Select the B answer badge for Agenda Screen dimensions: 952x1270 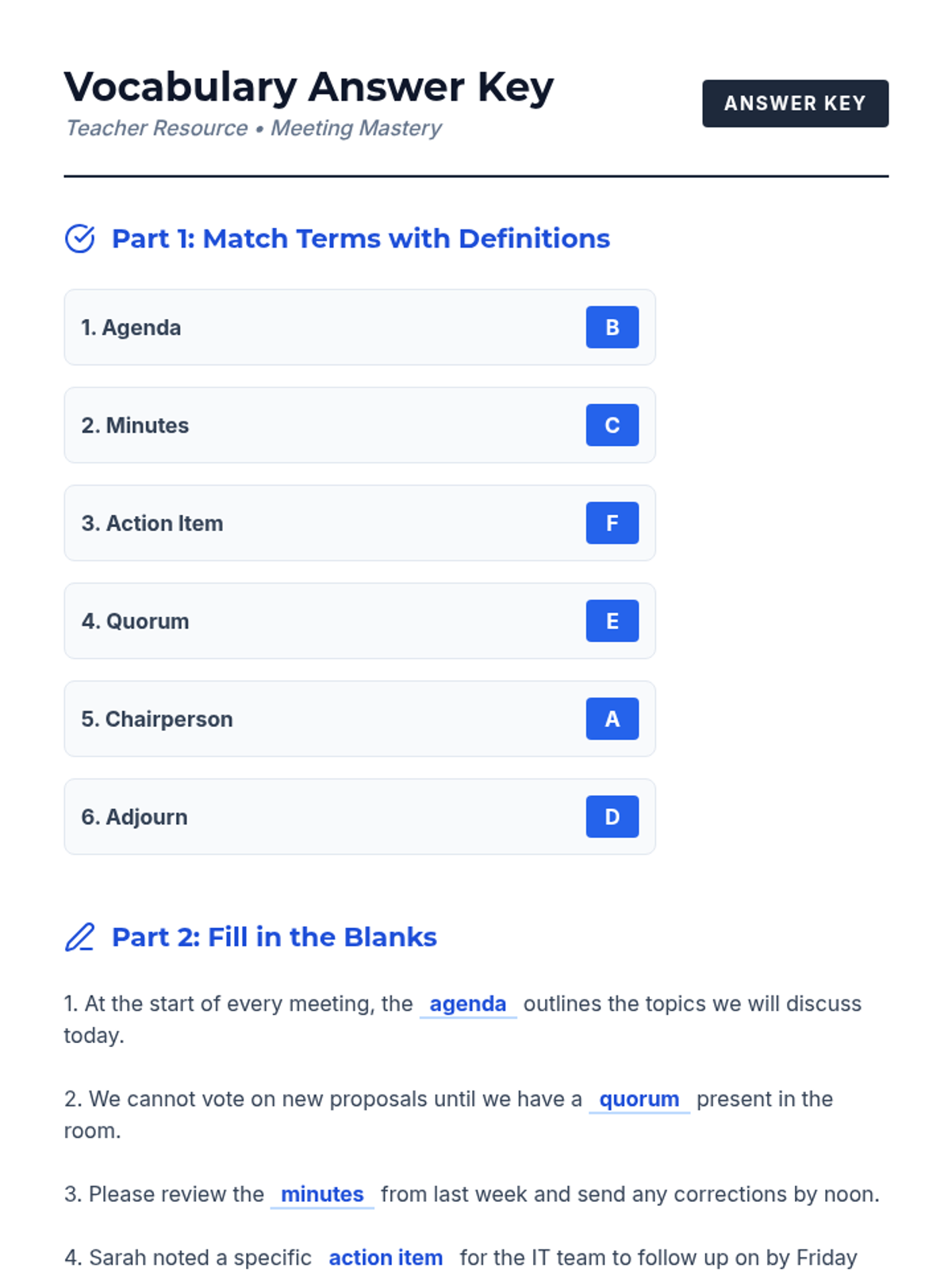pyautogui.click(x=612, y=327)
